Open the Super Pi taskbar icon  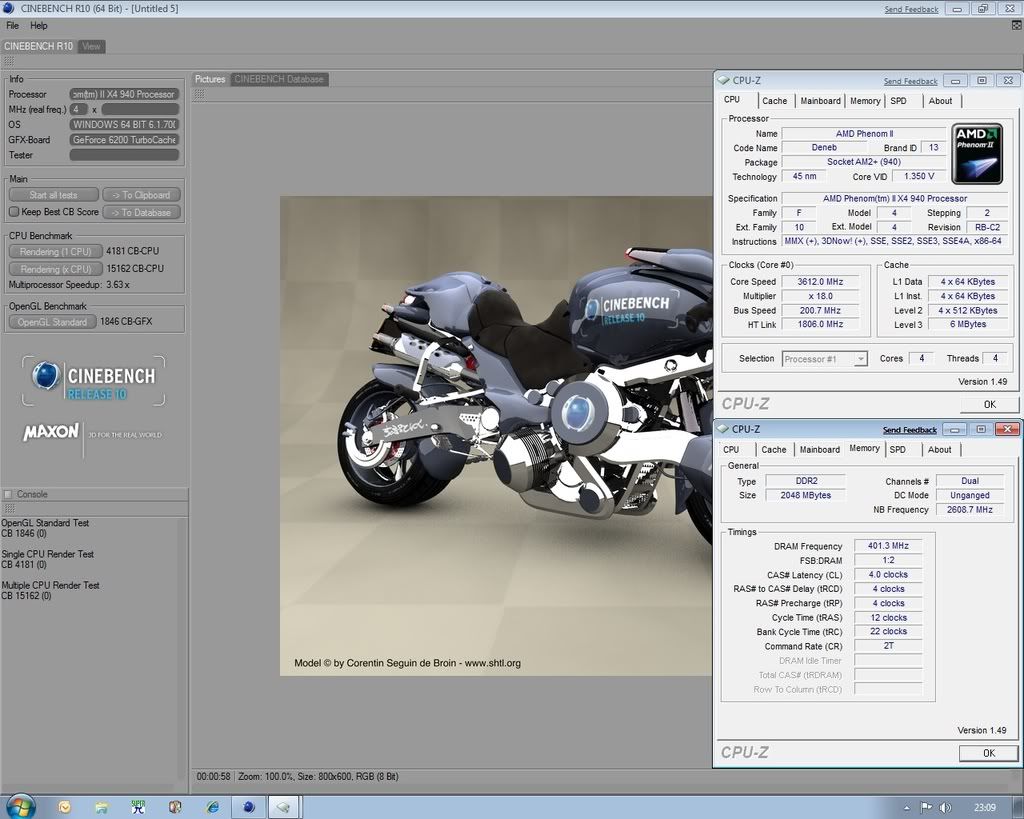pos(138,807)
